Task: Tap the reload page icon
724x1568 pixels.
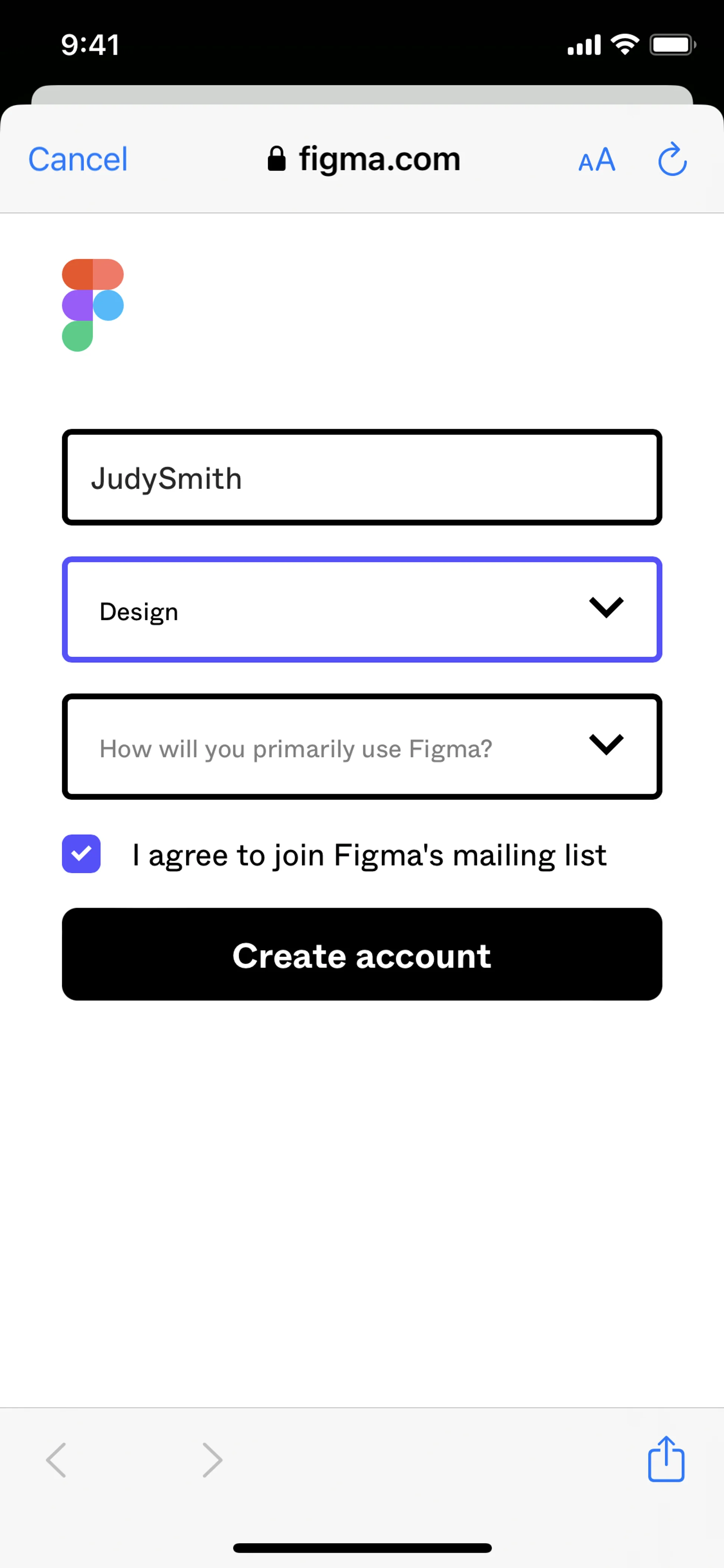Action: point(672,160)
